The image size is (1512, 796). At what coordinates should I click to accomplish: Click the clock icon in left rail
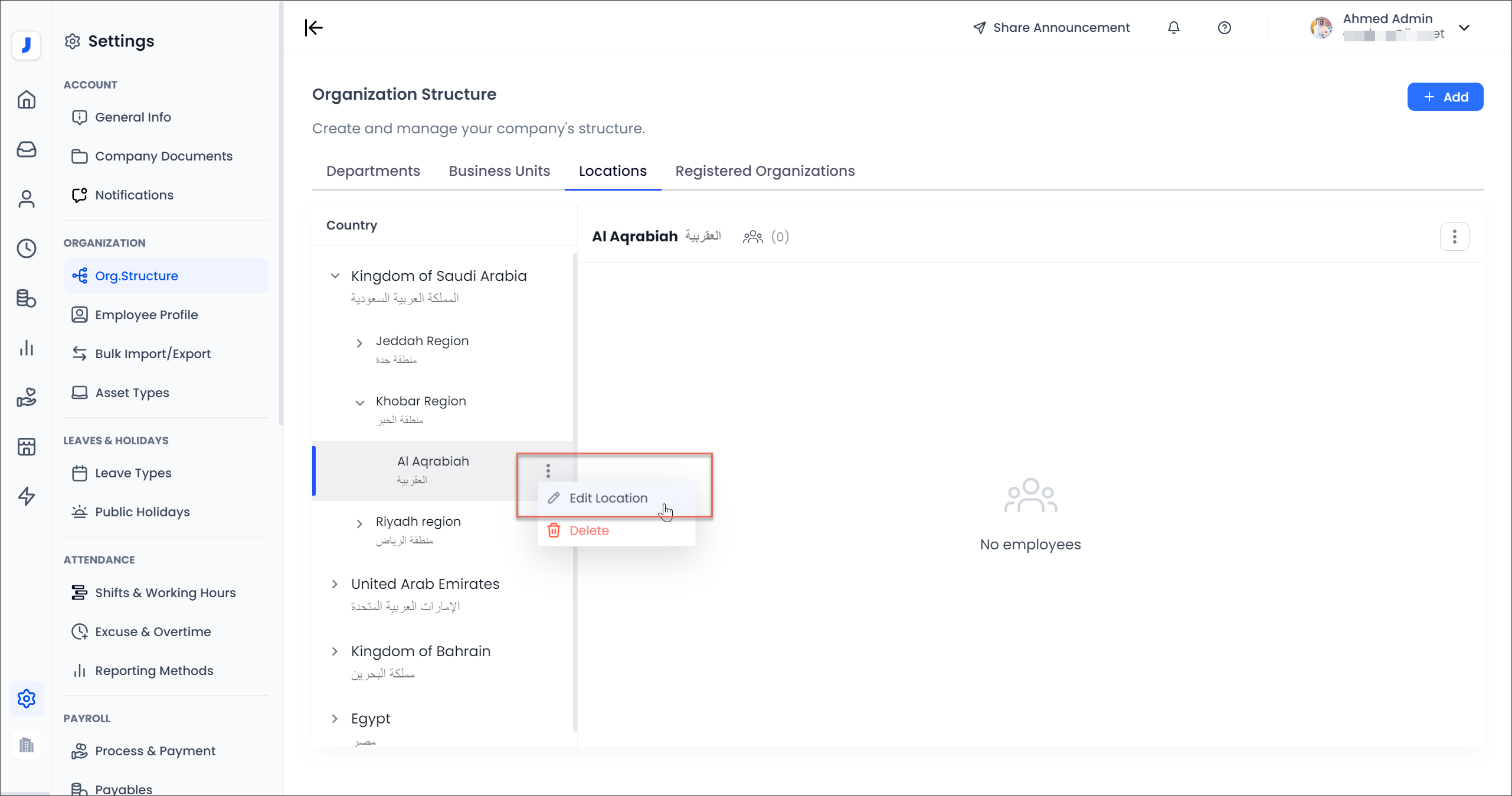tap(27, 248)
